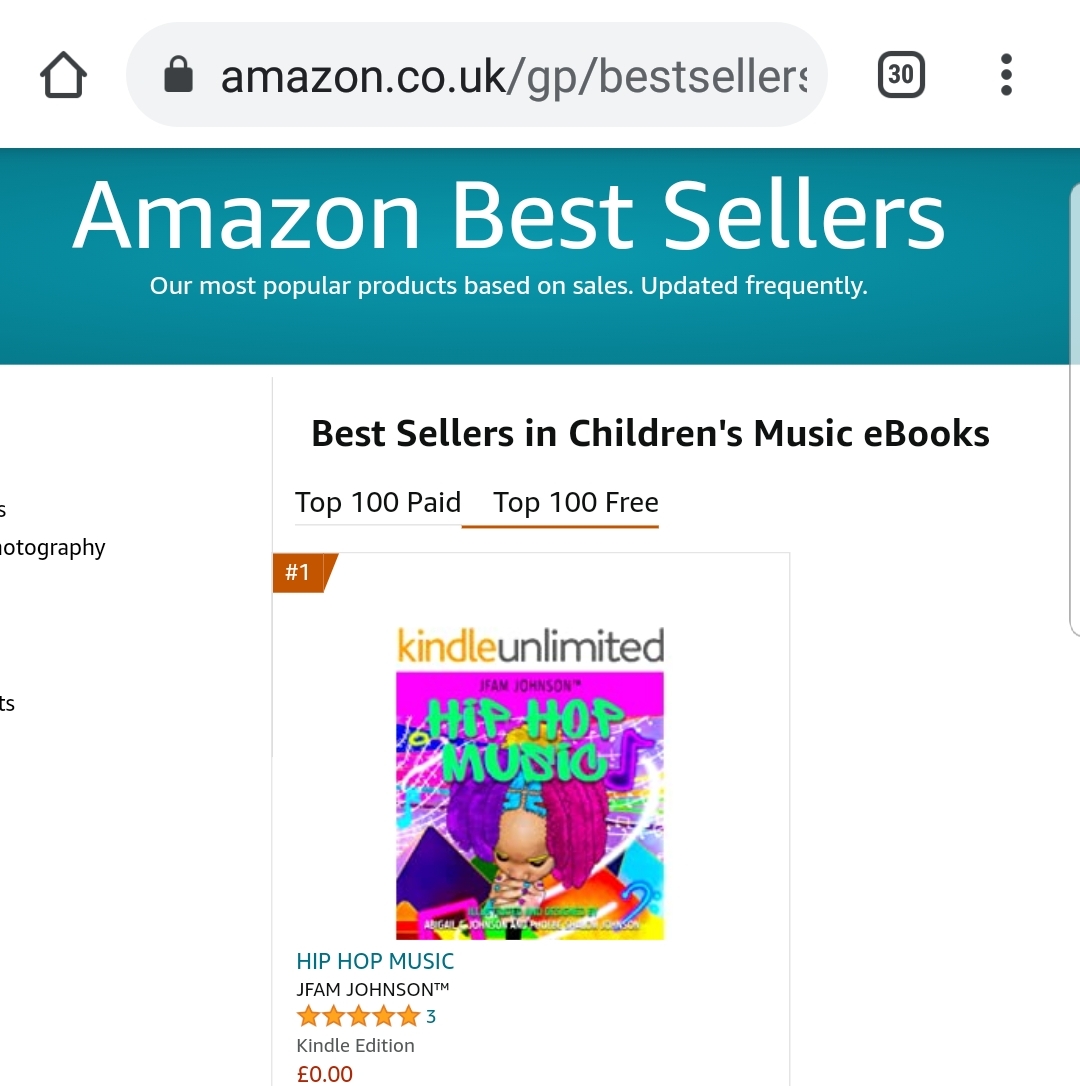Open the tab switcher showing 30 tabs
1080x1086 pixels.
[901, 75]
